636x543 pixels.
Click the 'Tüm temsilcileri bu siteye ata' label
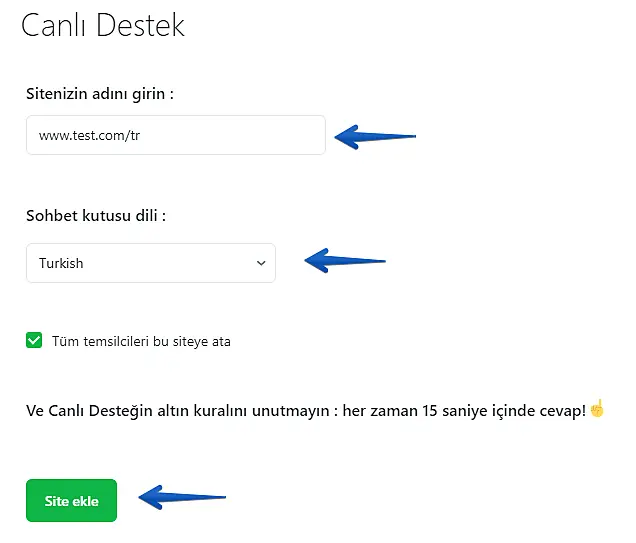141,341
